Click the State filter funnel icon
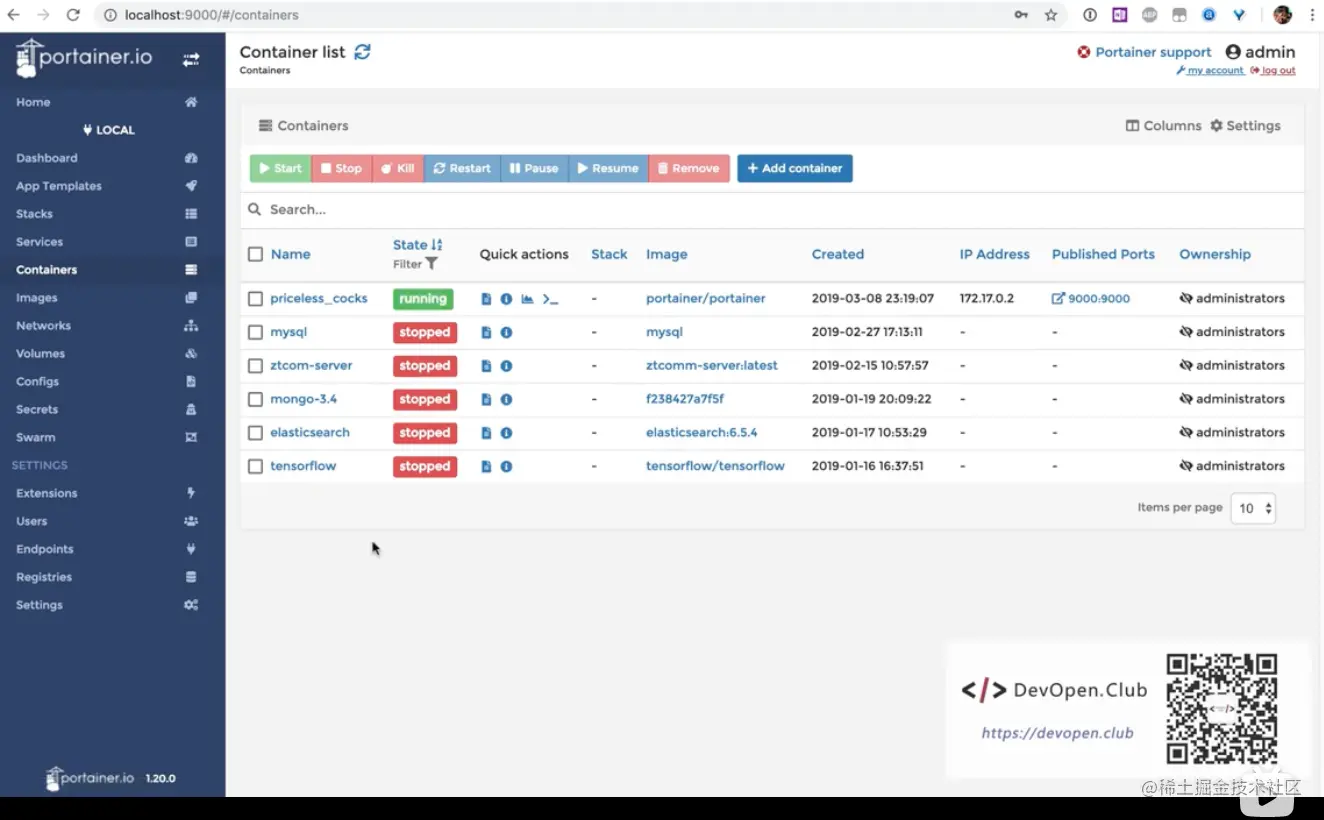The width and height of the screenshot is (1324, 820). 431,264
